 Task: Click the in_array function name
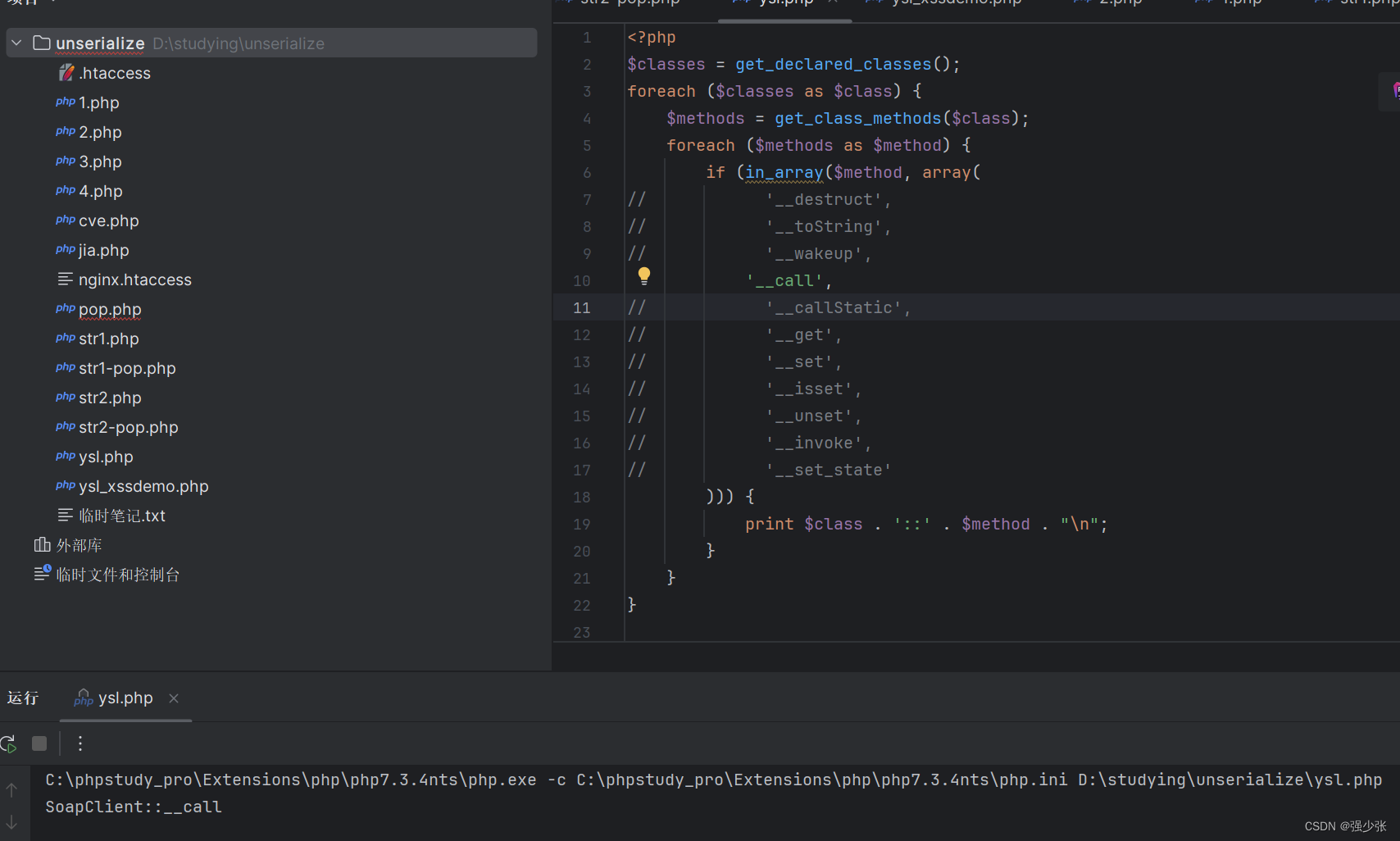pos(784,172)
